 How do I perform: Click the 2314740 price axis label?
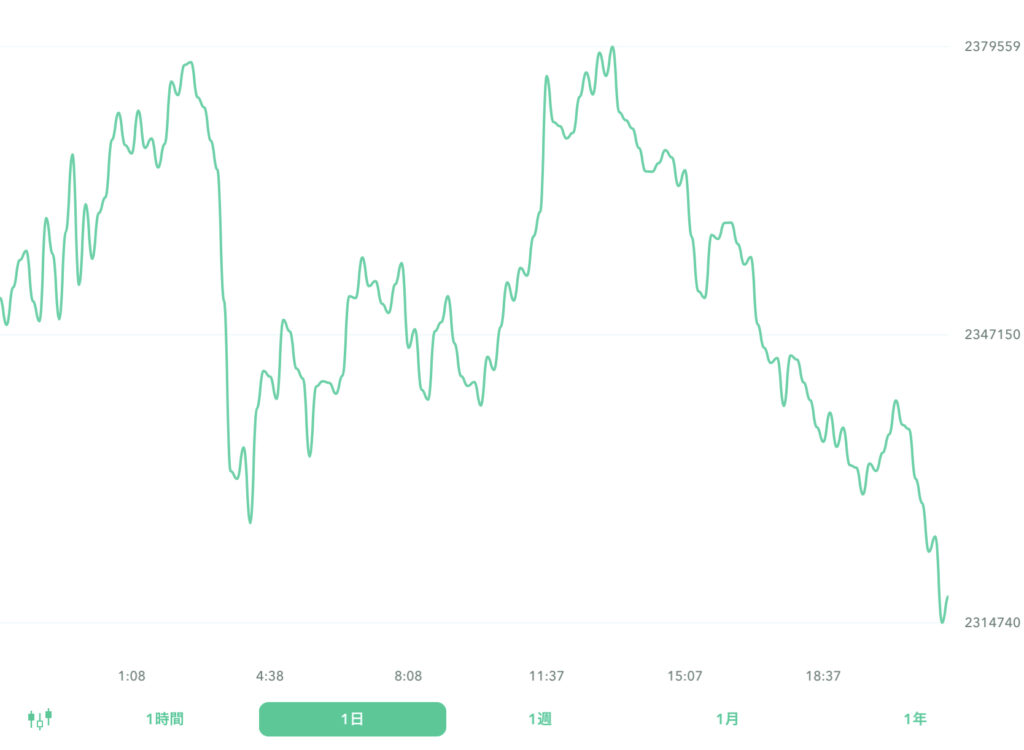click(992, 623)
